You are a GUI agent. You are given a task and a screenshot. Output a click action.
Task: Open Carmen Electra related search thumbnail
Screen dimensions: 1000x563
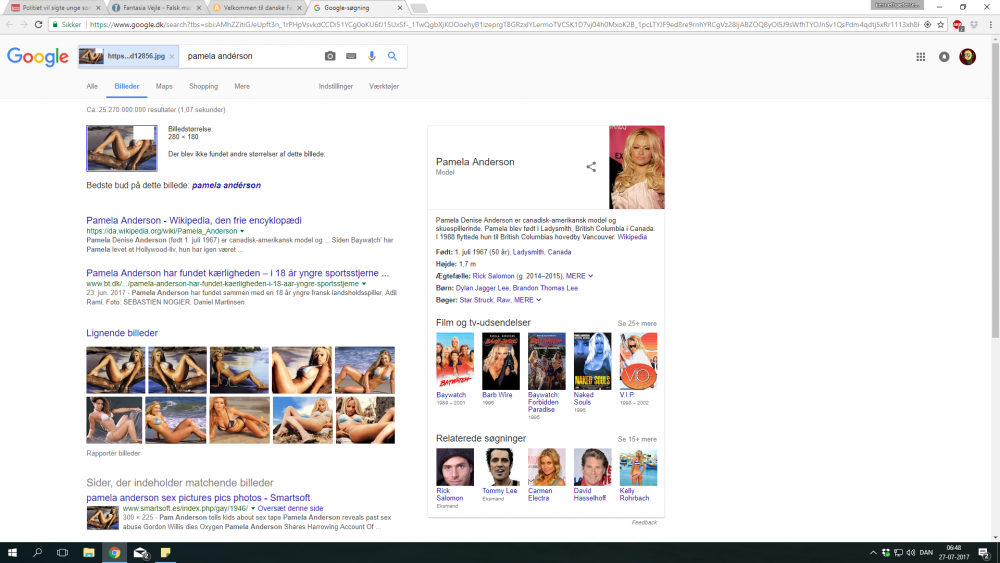click(547, 467)
